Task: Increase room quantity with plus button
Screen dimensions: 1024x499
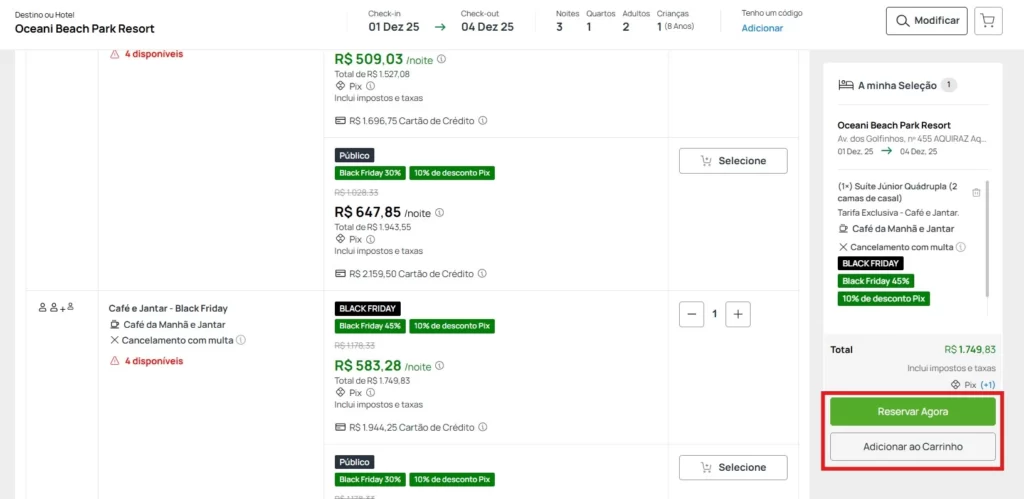Action: [x=738, y=314]
